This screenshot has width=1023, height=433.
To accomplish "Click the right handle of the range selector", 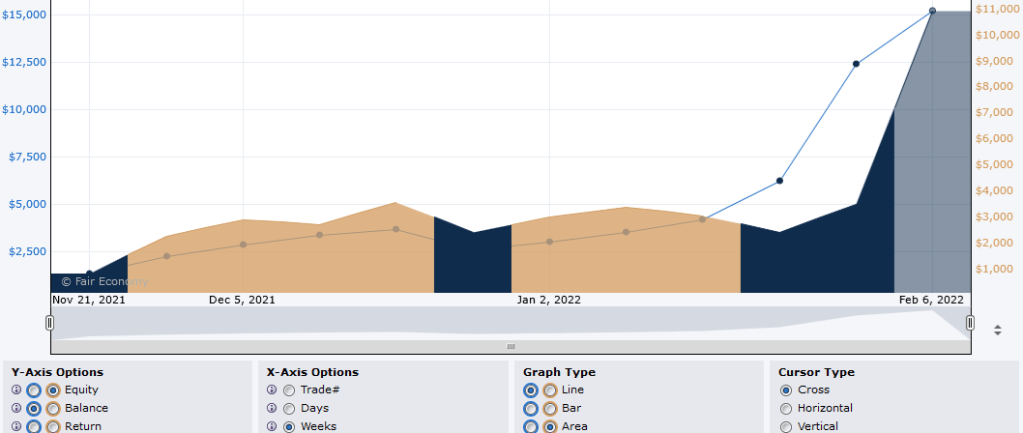I will click(969, 322).
